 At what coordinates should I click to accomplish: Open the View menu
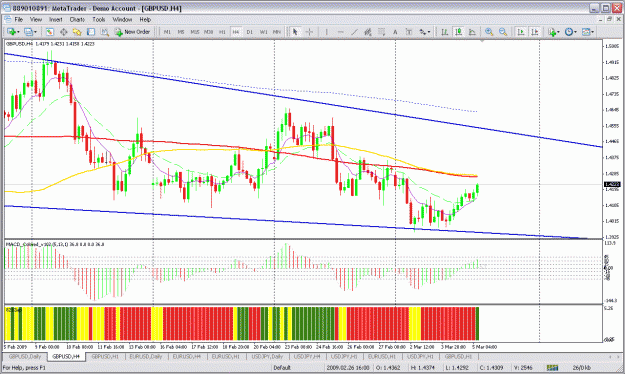click(x=36, y=19)
